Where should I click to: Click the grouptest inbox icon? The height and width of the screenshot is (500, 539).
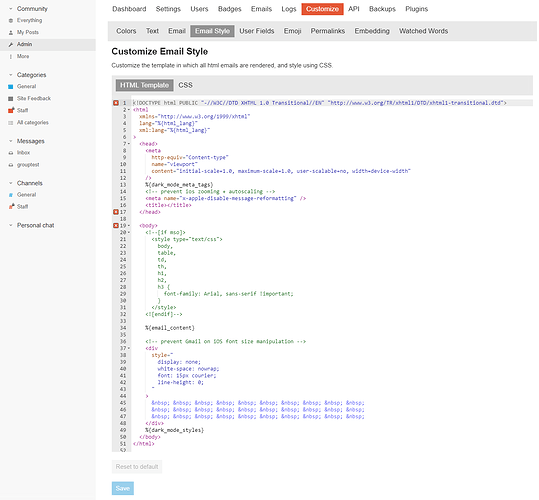[11, 165]
